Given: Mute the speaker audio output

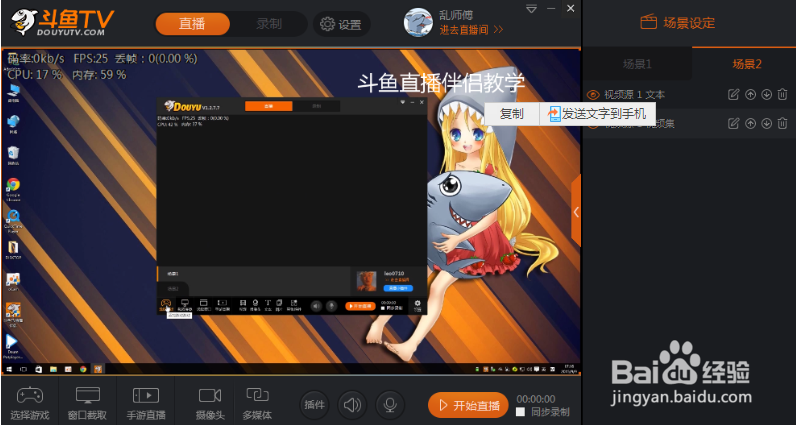Looking at the screenshot, I should [x=352, y=405].
